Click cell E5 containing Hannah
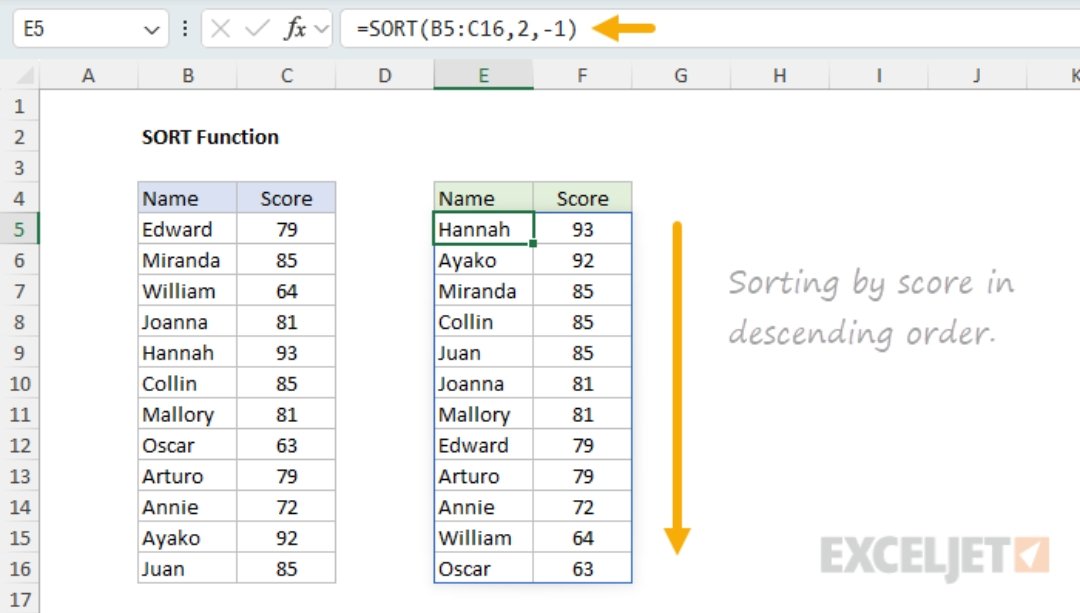The height and width of the screenshot is (613, 1080). [483, 229]
